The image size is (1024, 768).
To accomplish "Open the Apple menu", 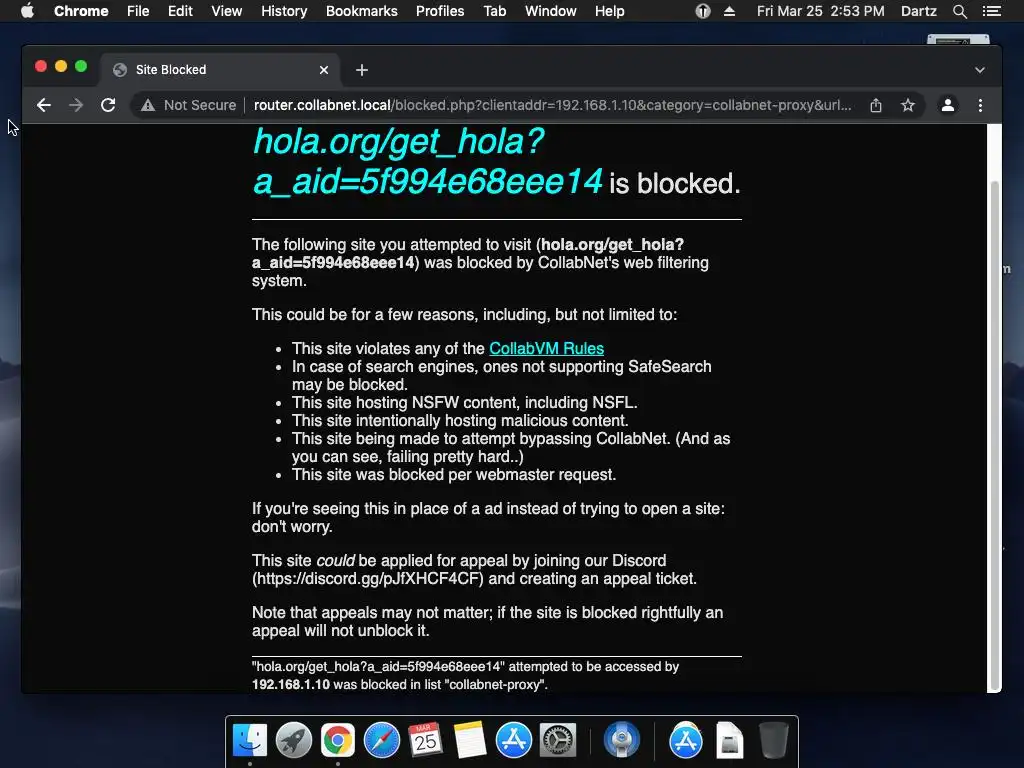I will point(27,11).
